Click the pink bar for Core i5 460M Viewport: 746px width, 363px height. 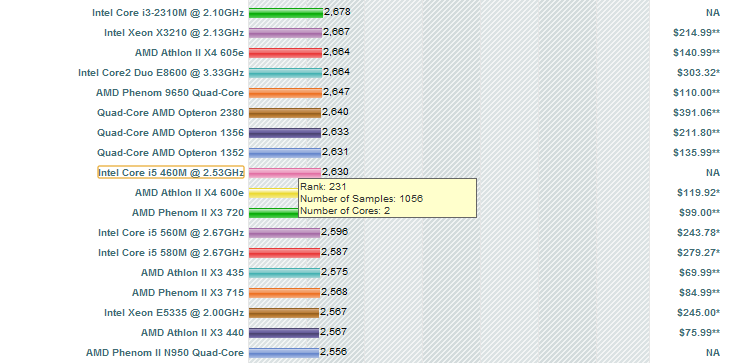285,173
